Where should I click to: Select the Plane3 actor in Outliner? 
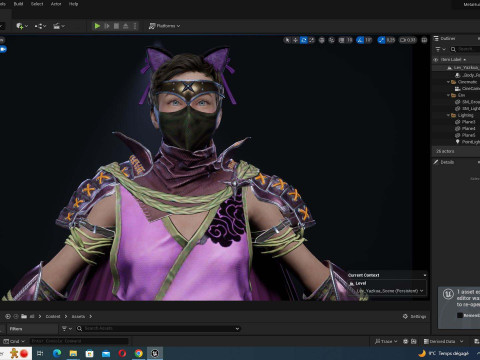465,122
